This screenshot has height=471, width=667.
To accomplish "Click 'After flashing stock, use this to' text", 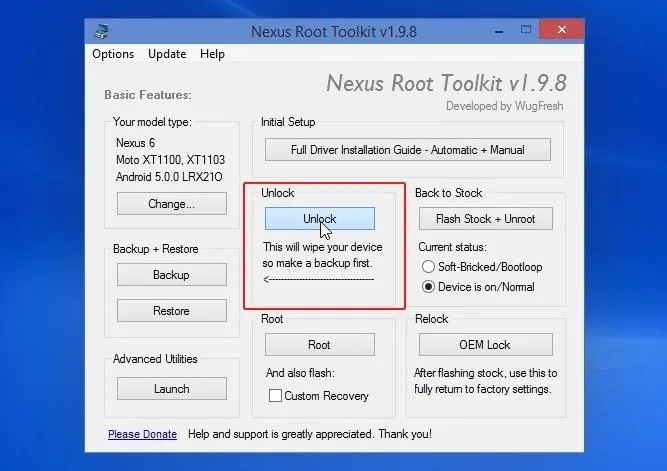I will point(485,373).
